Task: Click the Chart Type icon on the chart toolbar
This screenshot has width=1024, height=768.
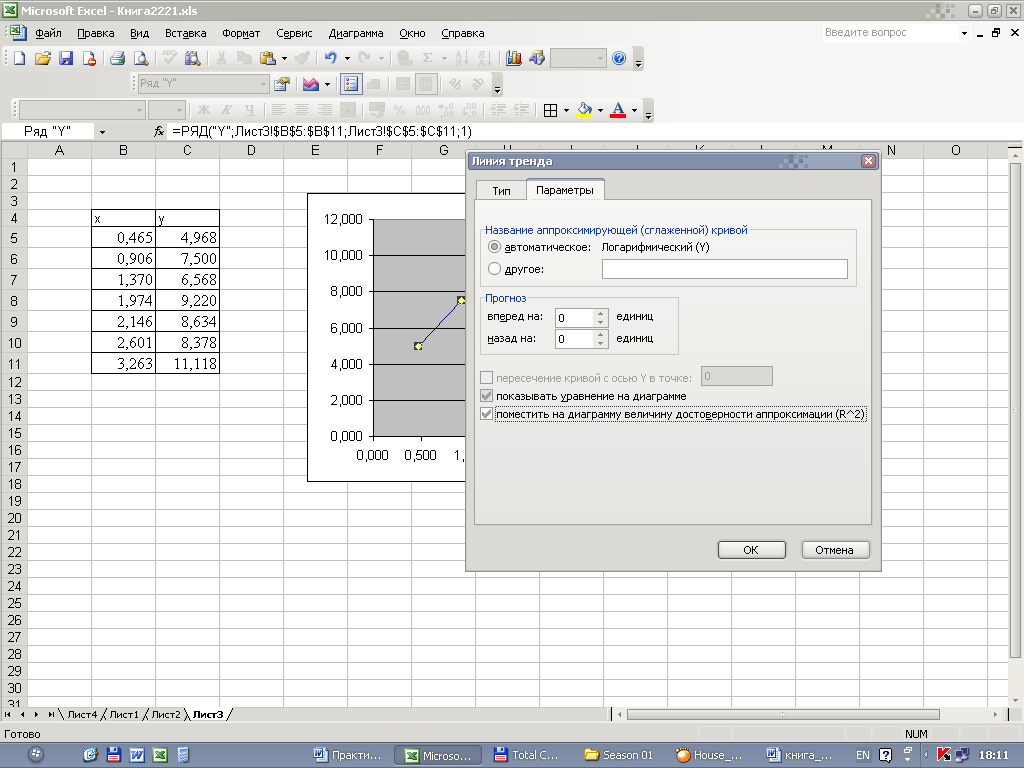Action: (x=311, y=84)
